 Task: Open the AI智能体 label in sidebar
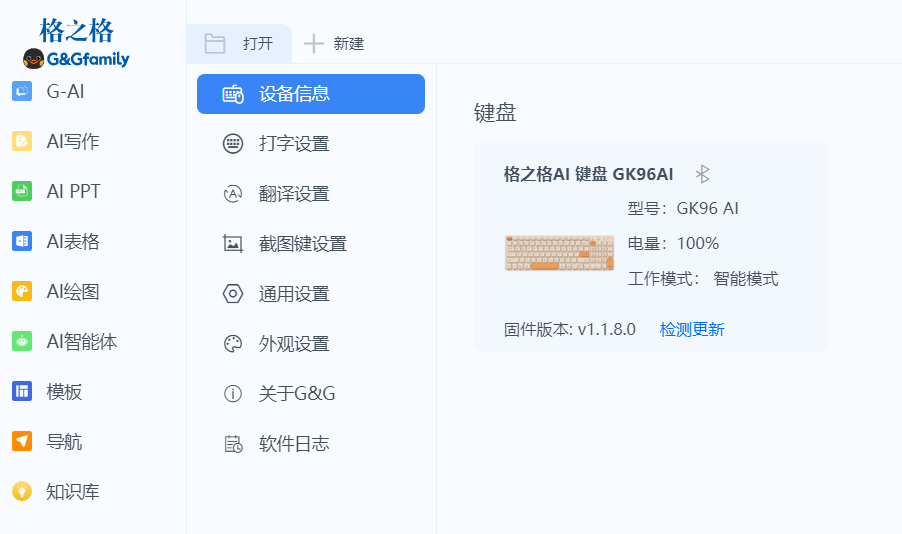82,342
